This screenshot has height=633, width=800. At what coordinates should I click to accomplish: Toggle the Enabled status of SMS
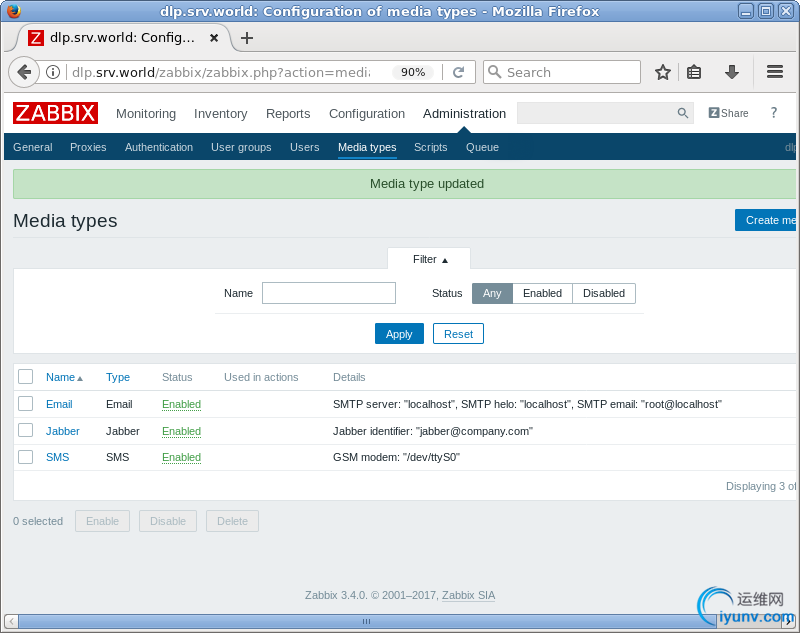pos(182,457)
